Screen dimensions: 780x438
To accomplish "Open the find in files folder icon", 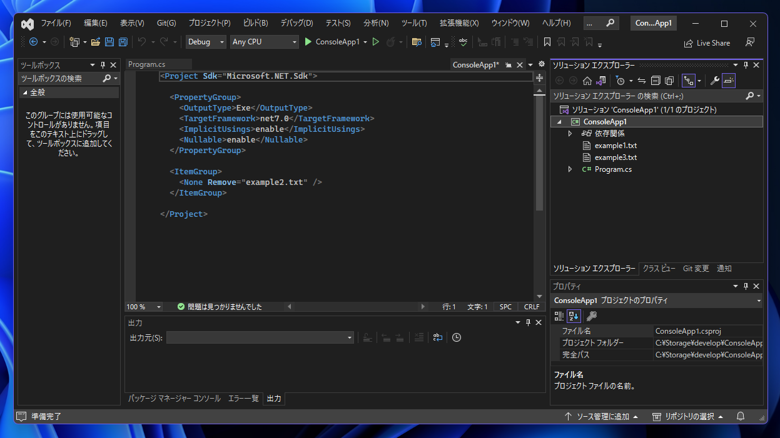I will point(417,42).
